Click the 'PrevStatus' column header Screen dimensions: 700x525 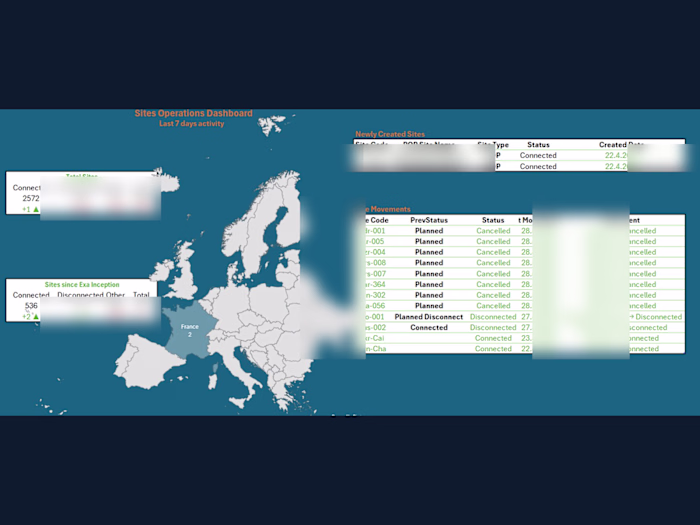coord(429,220)
